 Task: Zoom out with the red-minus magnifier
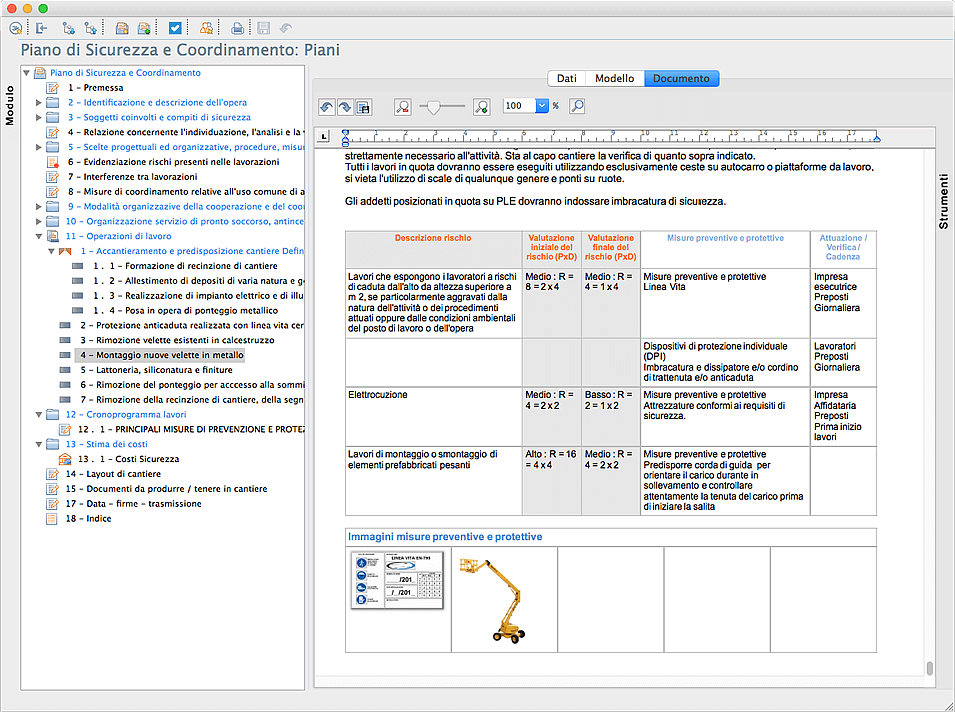(402, 107)
